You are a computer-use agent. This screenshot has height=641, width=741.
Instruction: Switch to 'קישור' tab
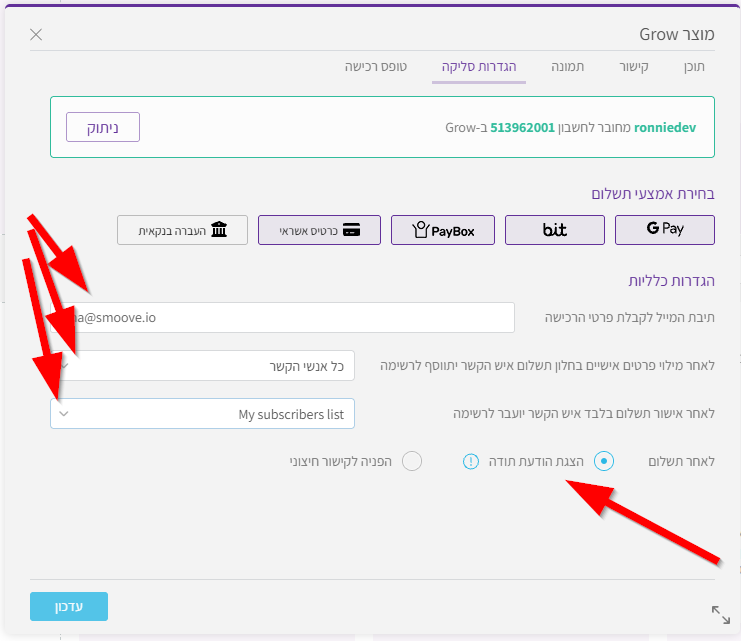click(635, 67)
